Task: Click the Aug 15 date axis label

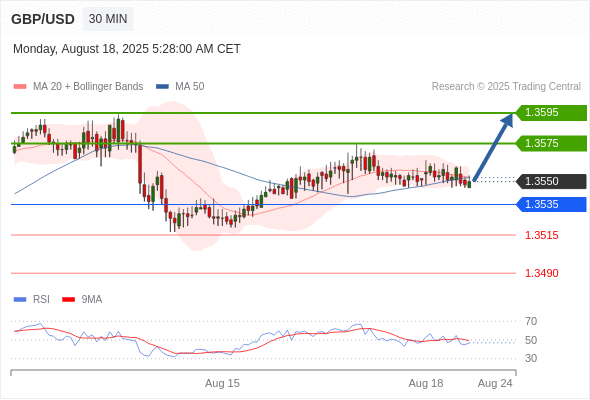Action: pos(222,383)
